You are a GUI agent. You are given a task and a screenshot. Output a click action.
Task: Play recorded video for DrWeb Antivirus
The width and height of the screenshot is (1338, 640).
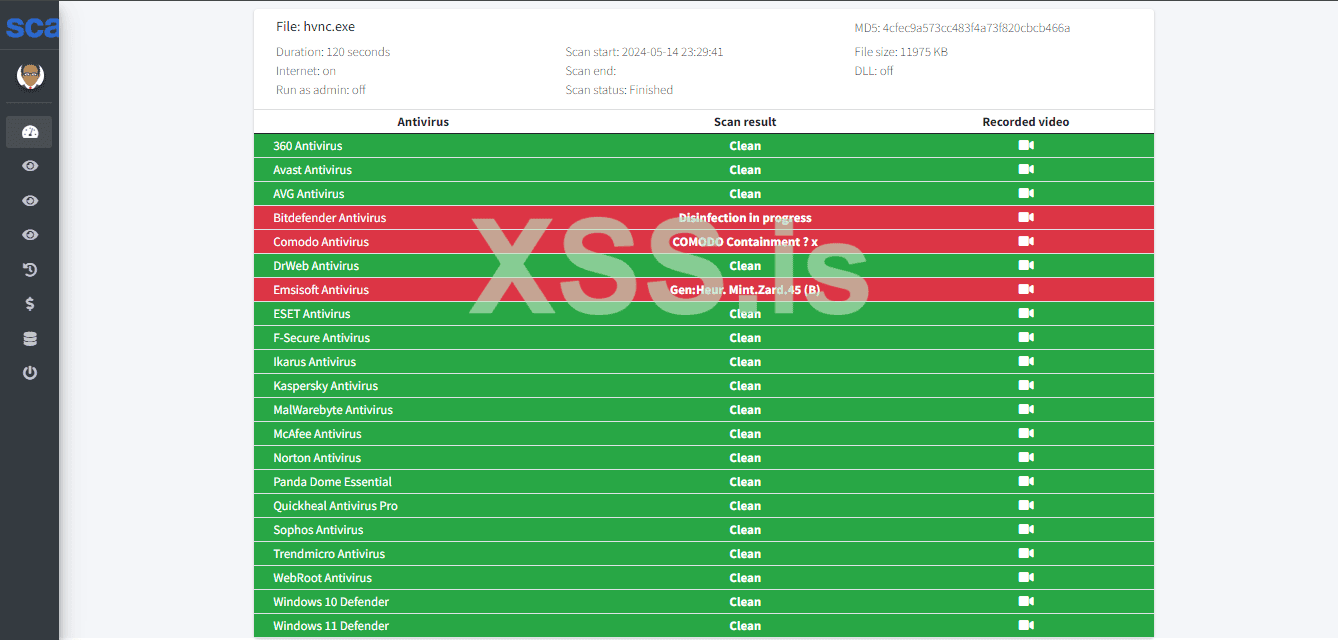(1026, 265)
